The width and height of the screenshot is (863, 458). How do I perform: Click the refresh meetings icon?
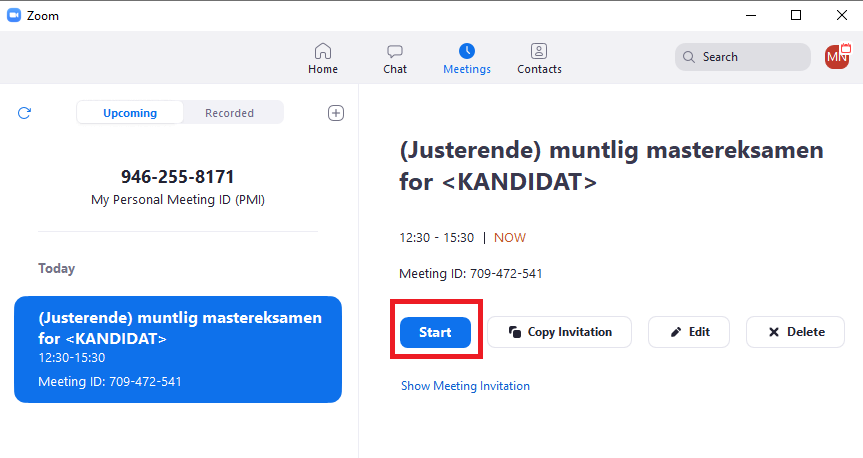[25, 113]
